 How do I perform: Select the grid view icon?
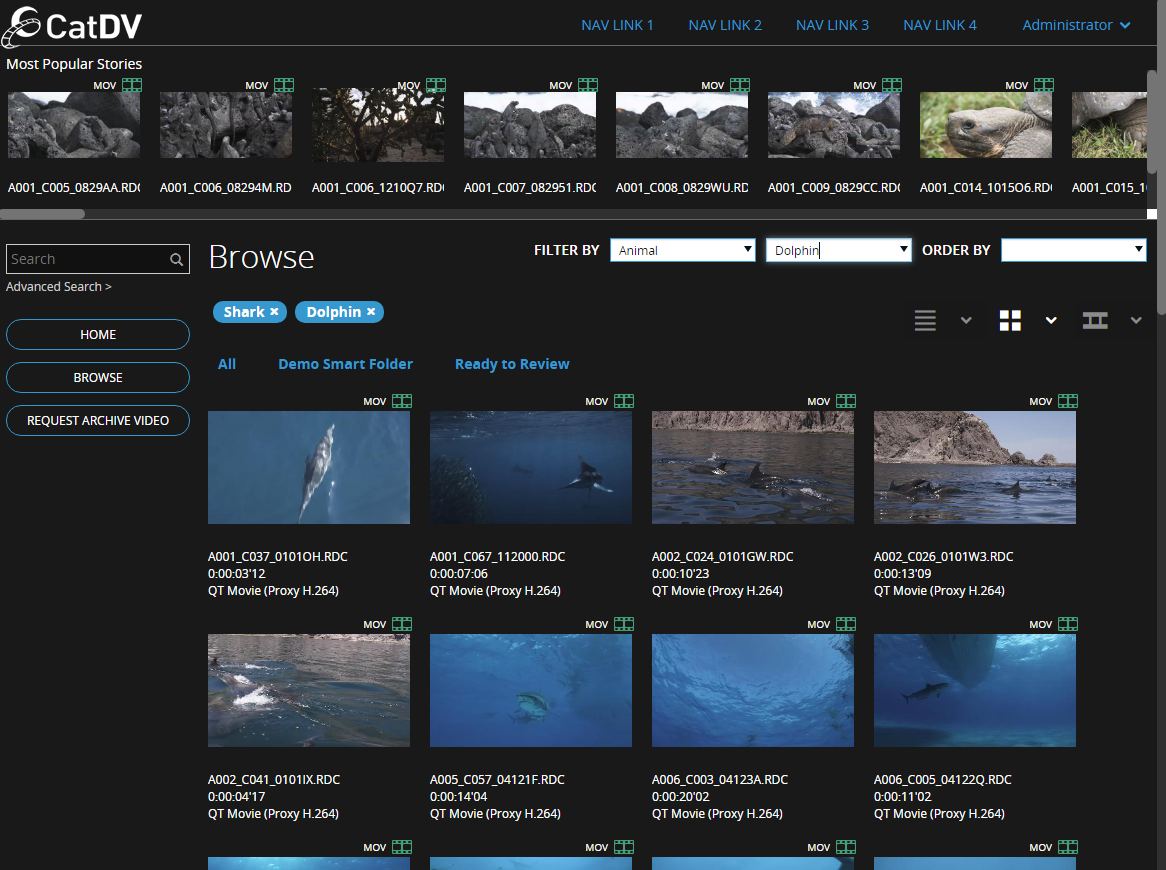(1010, 321)
